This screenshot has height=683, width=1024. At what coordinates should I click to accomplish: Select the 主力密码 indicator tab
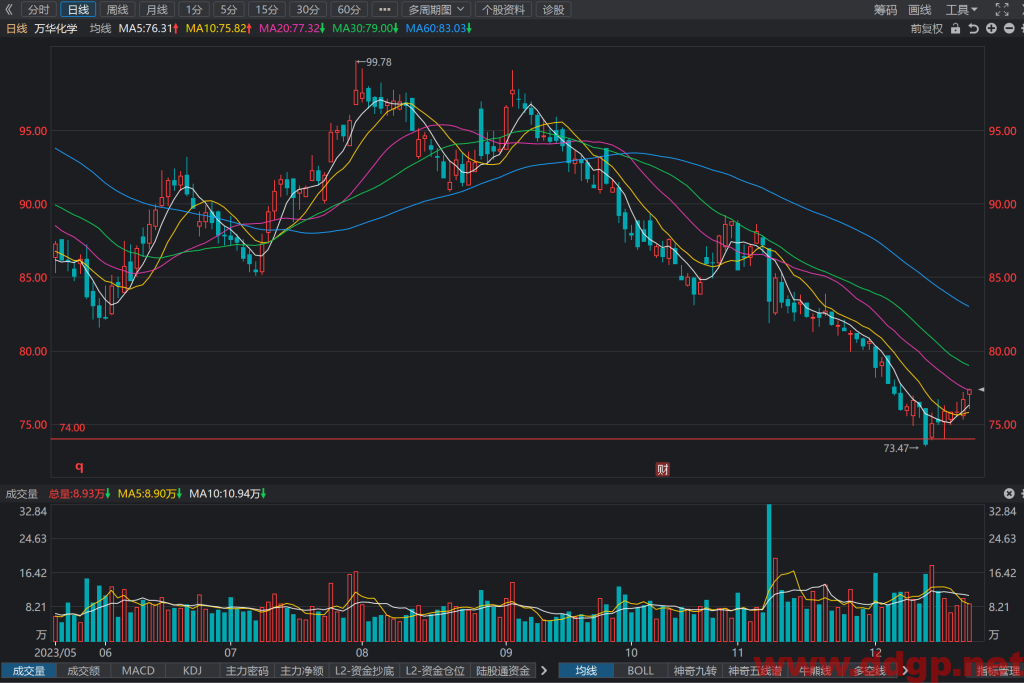click(247, 671)
